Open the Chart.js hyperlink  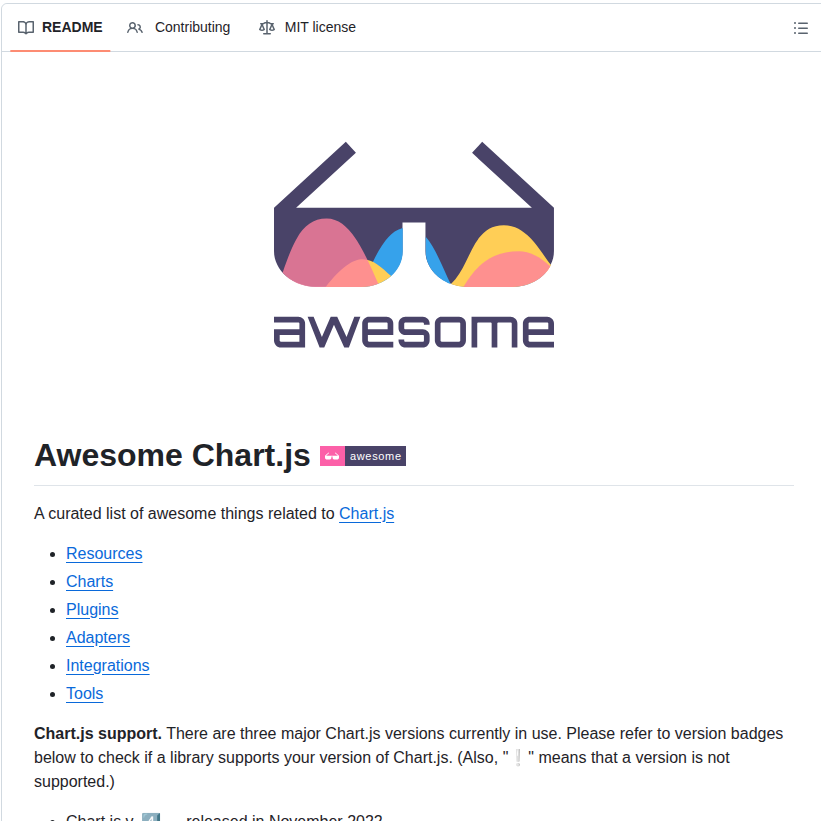coord(366,513)
